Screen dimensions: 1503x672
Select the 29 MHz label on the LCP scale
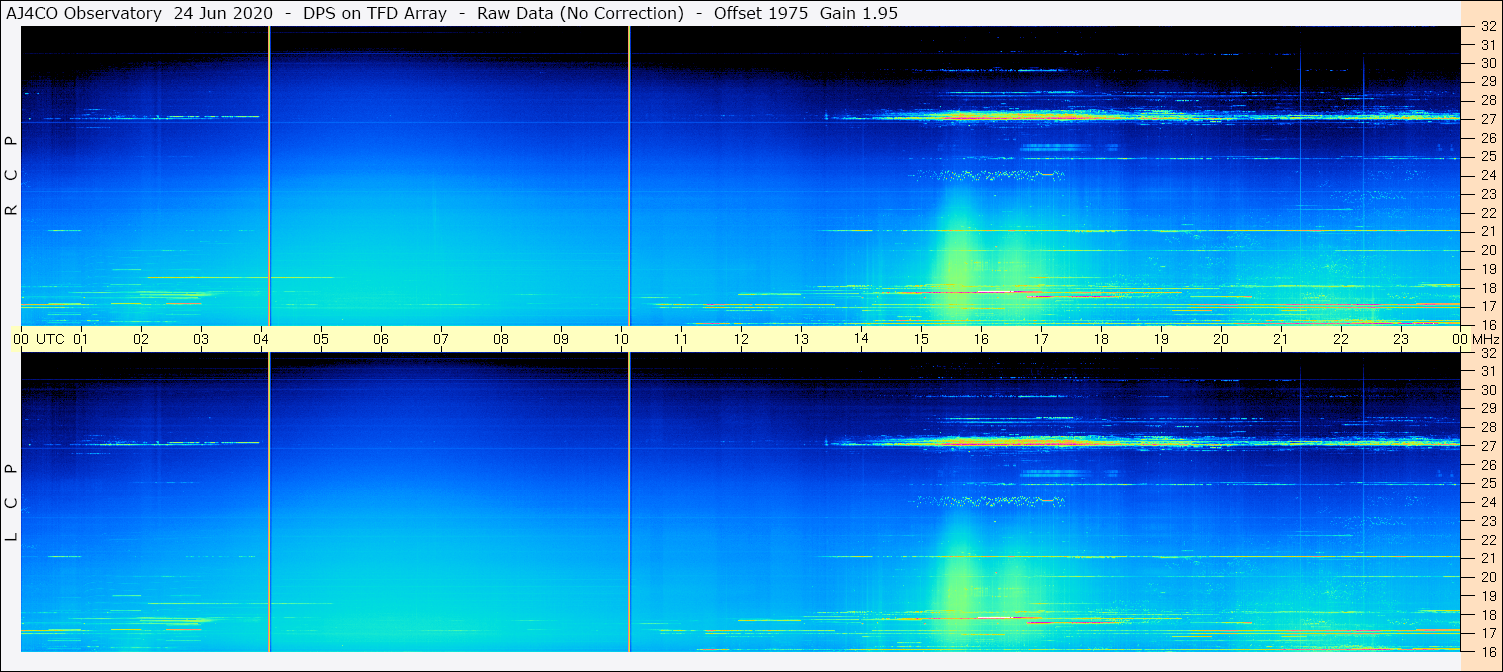click(1488, 408)
